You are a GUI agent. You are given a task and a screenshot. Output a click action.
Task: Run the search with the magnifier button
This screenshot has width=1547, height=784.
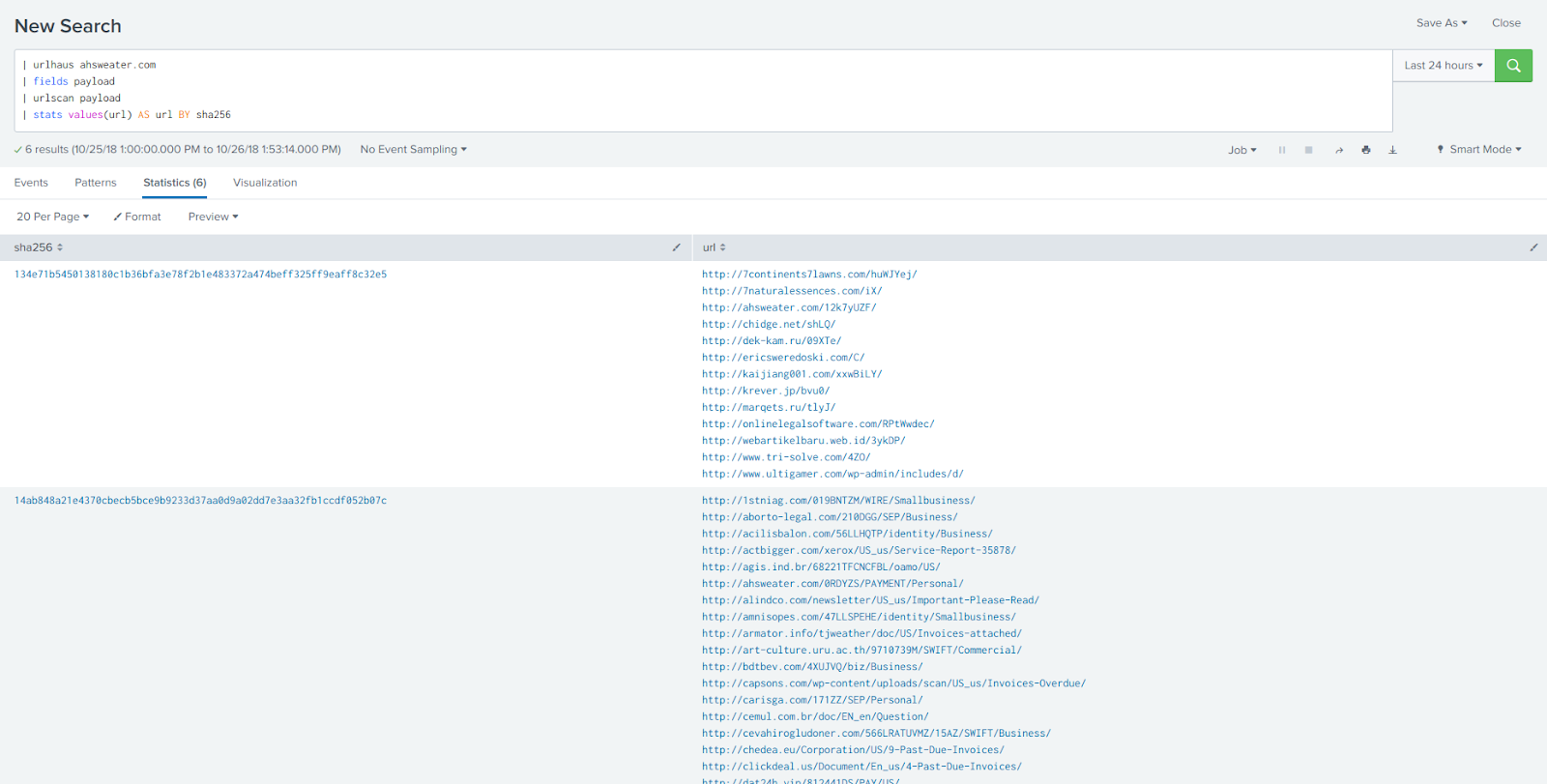click(1513, 66)
